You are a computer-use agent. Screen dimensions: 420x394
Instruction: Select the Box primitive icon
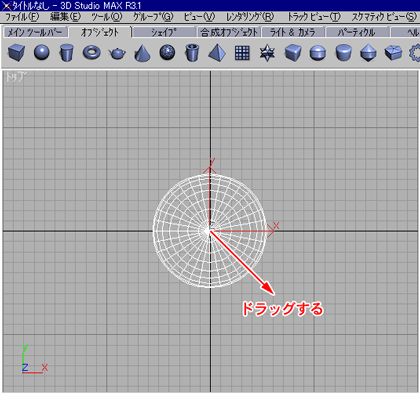[16, 53]
